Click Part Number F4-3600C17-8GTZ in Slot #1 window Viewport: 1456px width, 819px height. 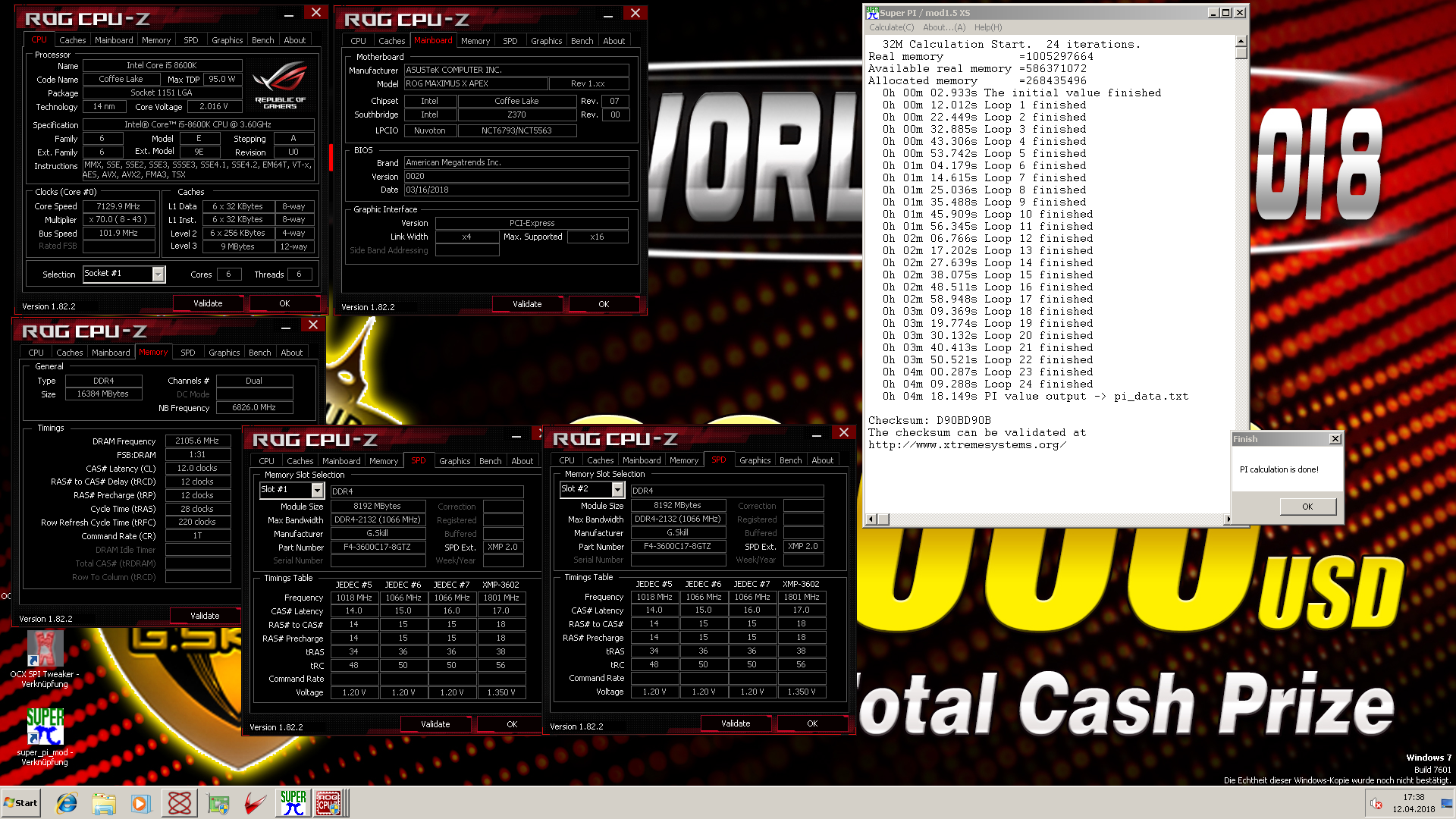click(x=377, y=548)
